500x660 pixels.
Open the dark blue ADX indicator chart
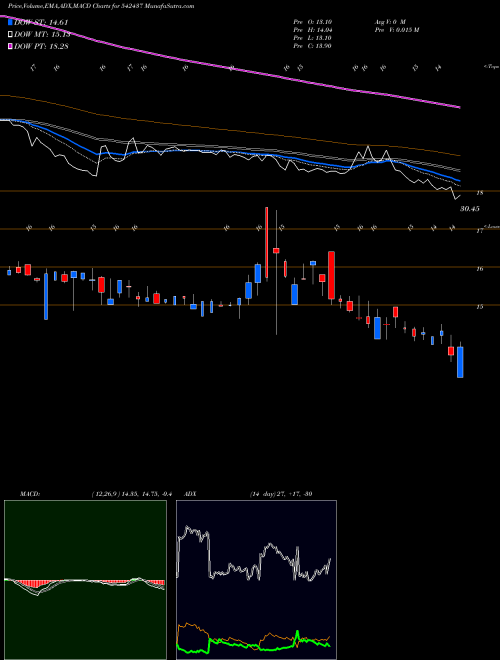click(x=256, y=580)
